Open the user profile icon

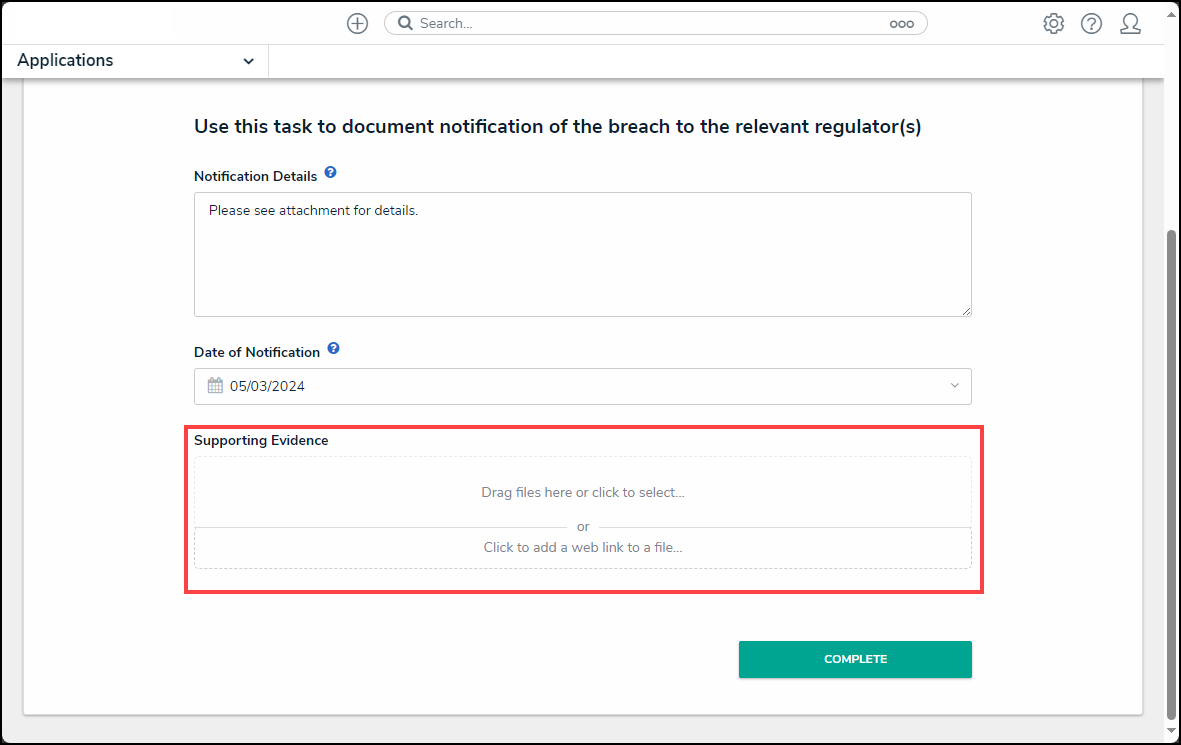[x=1130, y=24]
